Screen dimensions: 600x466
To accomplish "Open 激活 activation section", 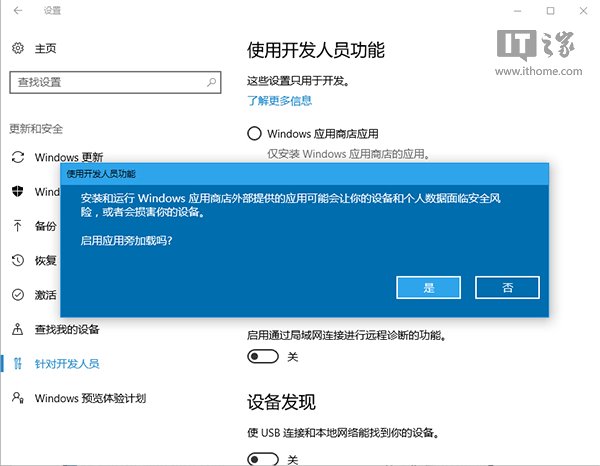I will 45,295.
